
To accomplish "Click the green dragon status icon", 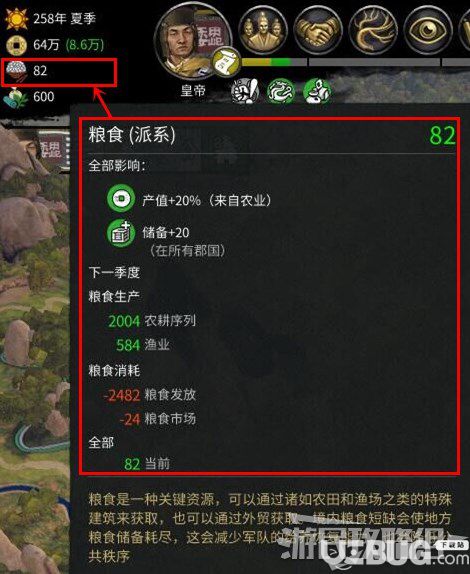I will coord(281,92).
